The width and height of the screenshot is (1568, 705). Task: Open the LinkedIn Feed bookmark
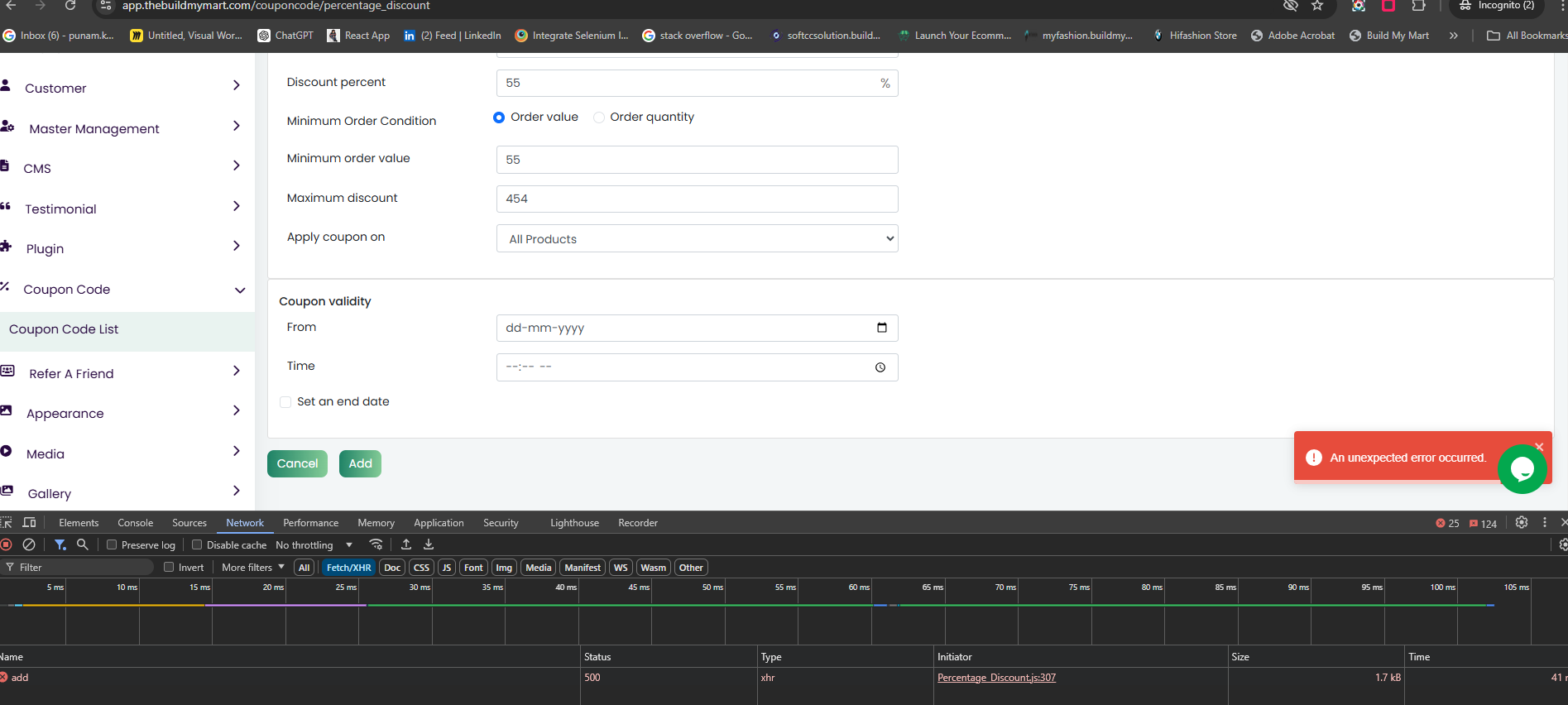[x=452, y=36]
